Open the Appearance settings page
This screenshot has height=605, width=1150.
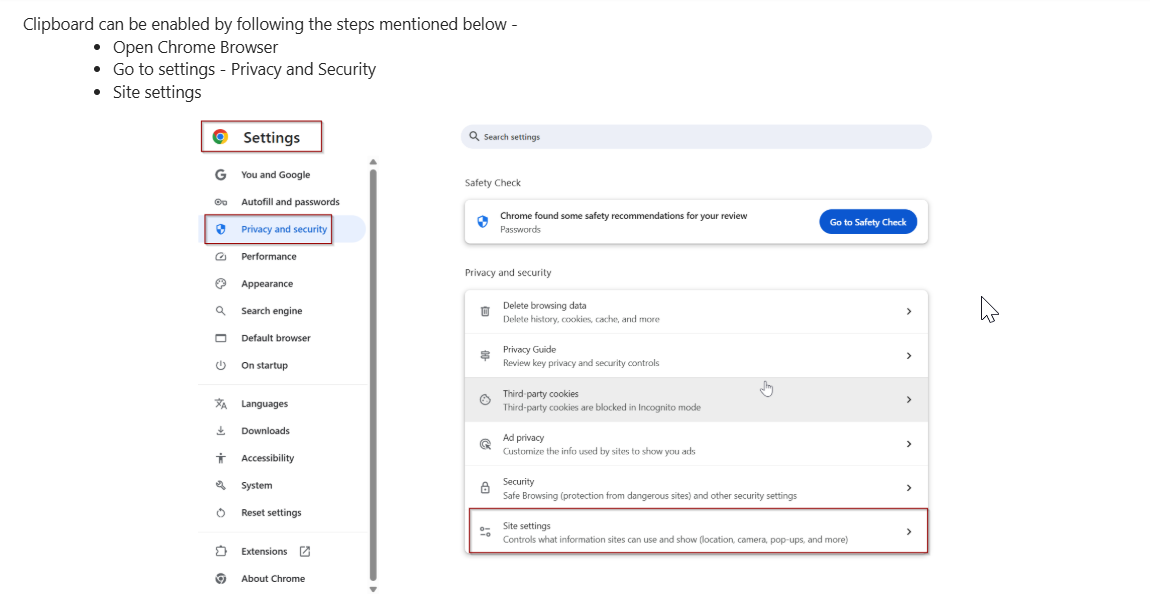tap(267, 283)
